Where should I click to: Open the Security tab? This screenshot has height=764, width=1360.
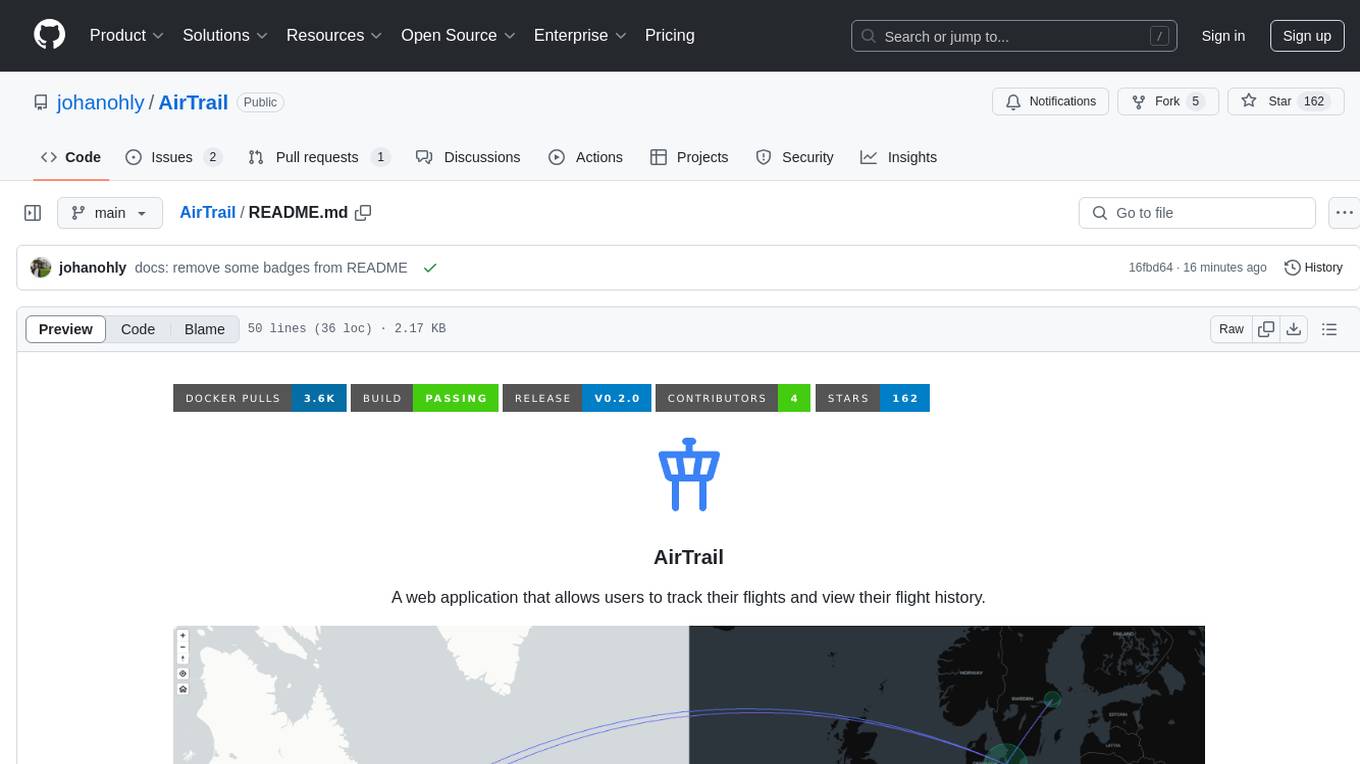[x=795, y=157]
